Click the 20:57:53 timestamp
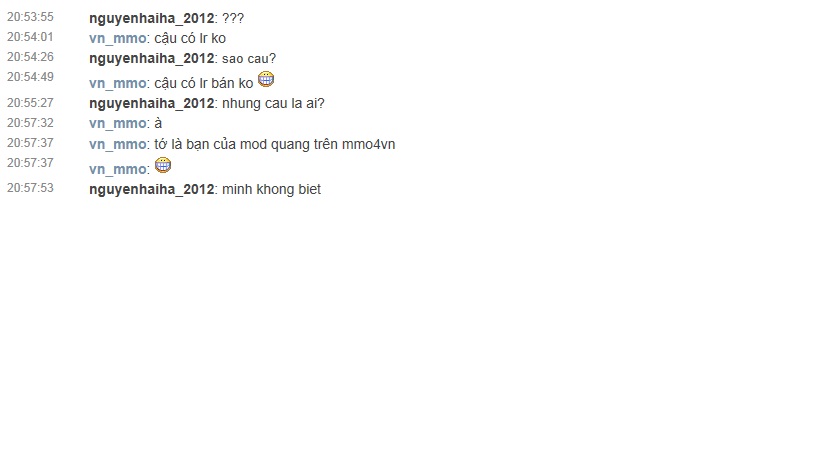This screenshot has width=819, height=460. coord(30,187)
